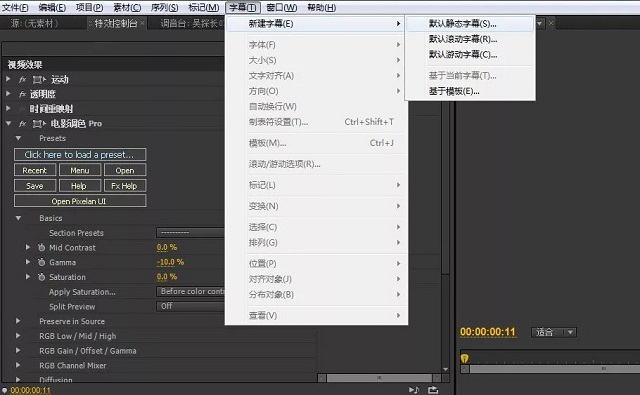Click 新建字幕(E) menu entry
Image resolution: width=640 pixels, height=395 pixels.
tap(316, 24)
